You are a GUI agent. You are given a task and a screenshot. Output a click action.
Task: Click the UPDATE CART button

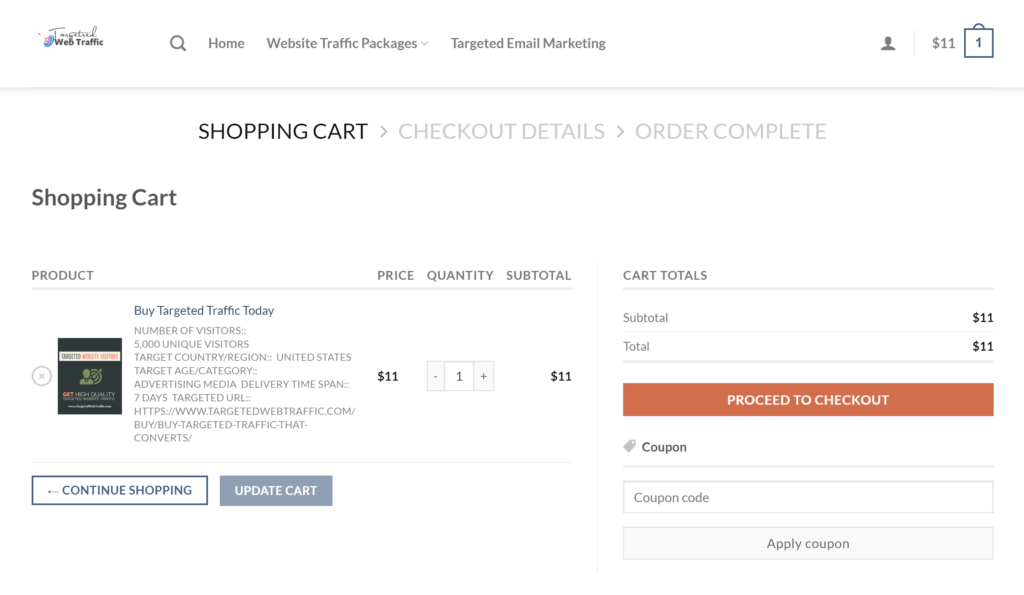[276, 490]
